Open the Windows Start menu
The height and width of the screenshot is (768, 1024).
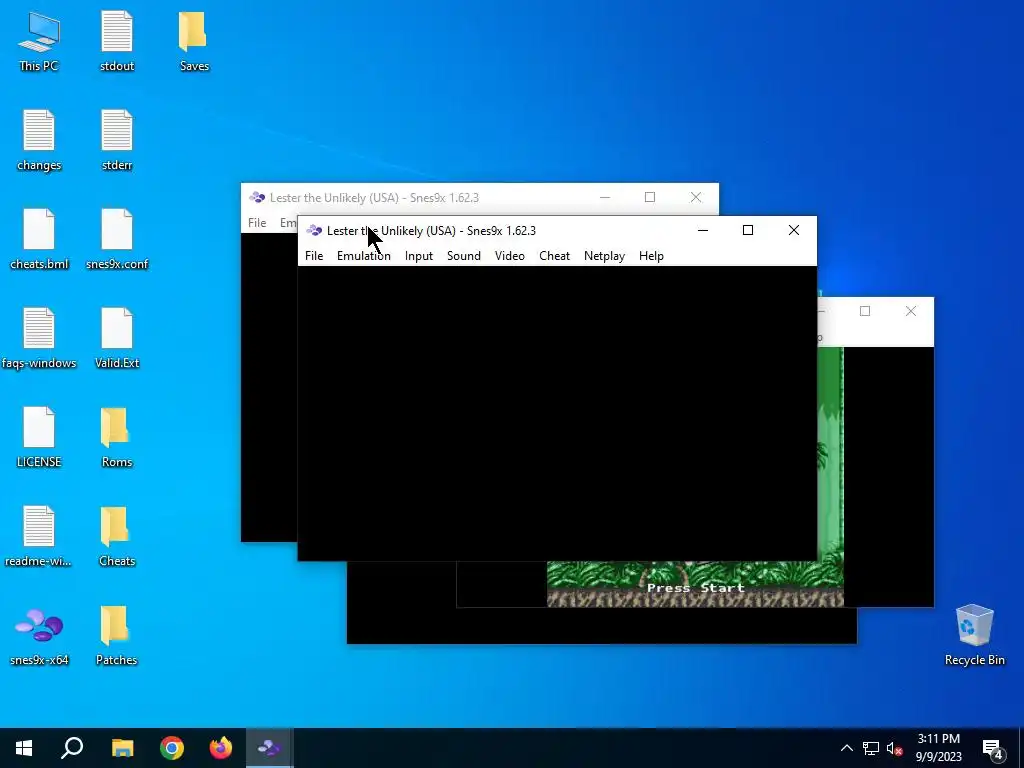pos(24,748)
